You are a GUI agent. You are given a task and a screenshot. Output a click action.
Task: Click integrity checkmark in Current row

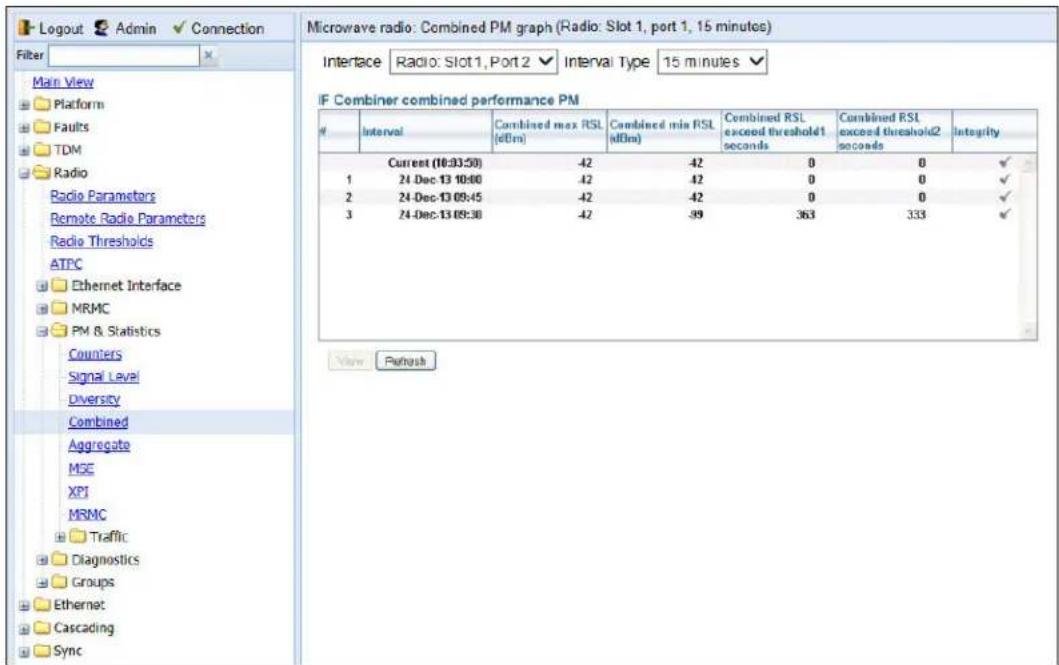[x=1005, y=163]
